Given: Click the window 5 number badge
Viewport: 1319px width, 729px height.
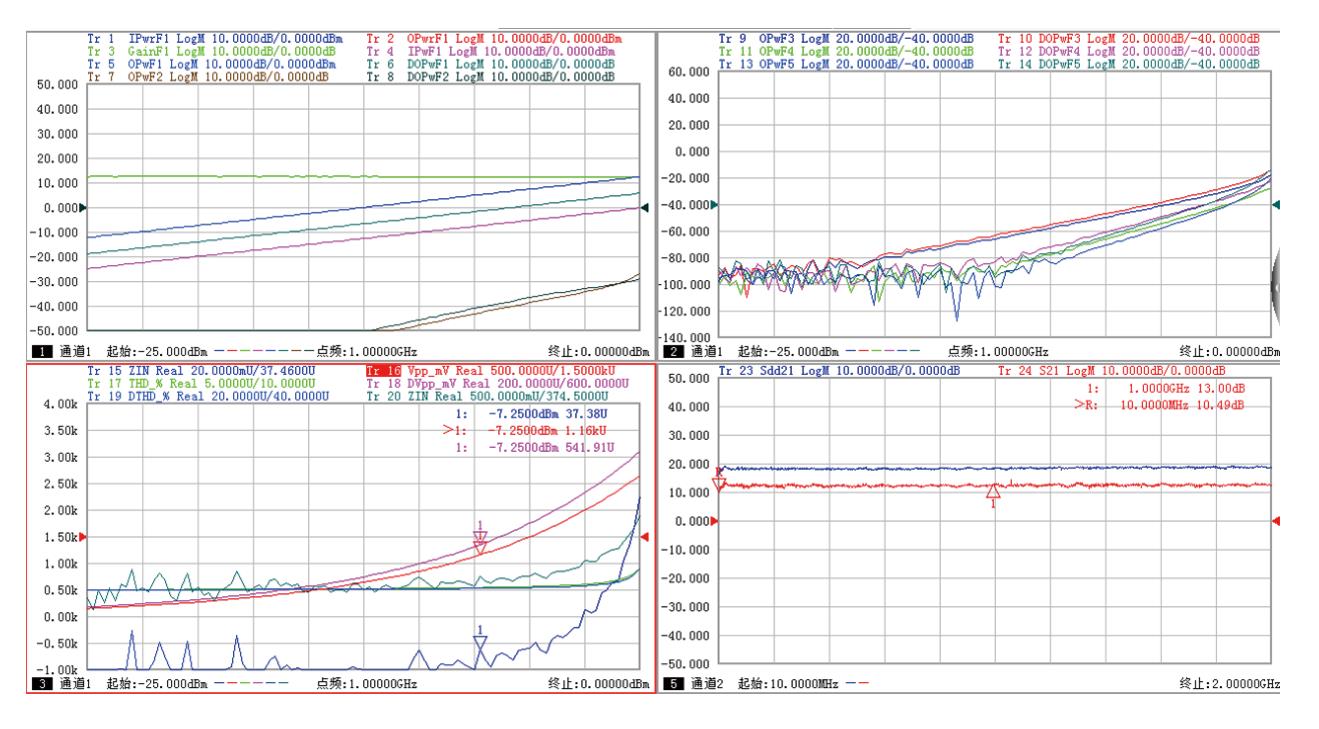Looking at the screenshot, I should pos(672,684).
